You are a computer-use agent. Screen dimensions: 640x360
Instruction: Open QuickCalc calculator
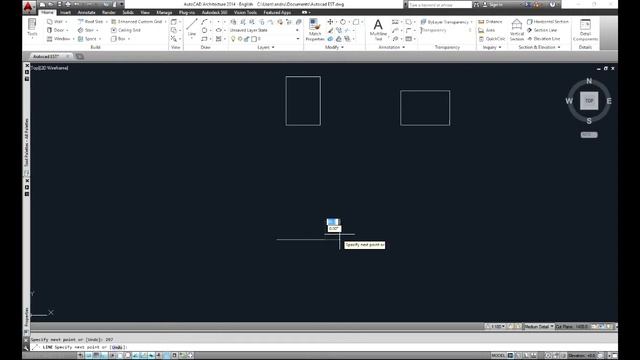coord(491,39)
